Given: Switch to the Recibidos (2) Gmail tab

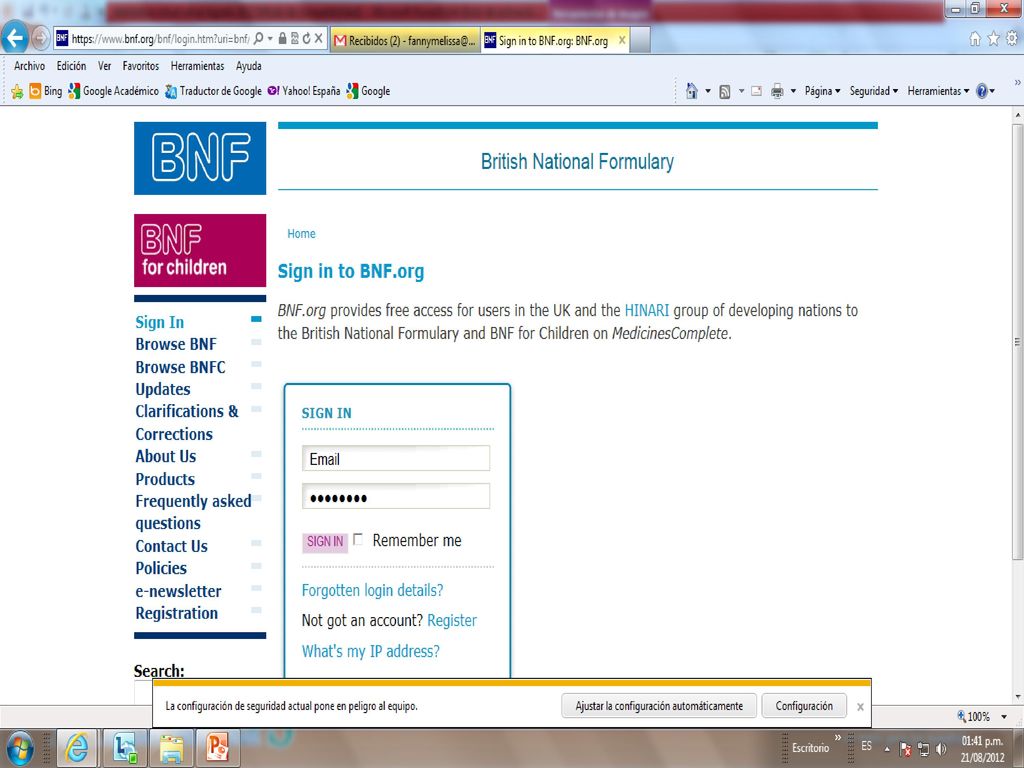Looking at the screenshot, I should [405, 40].
